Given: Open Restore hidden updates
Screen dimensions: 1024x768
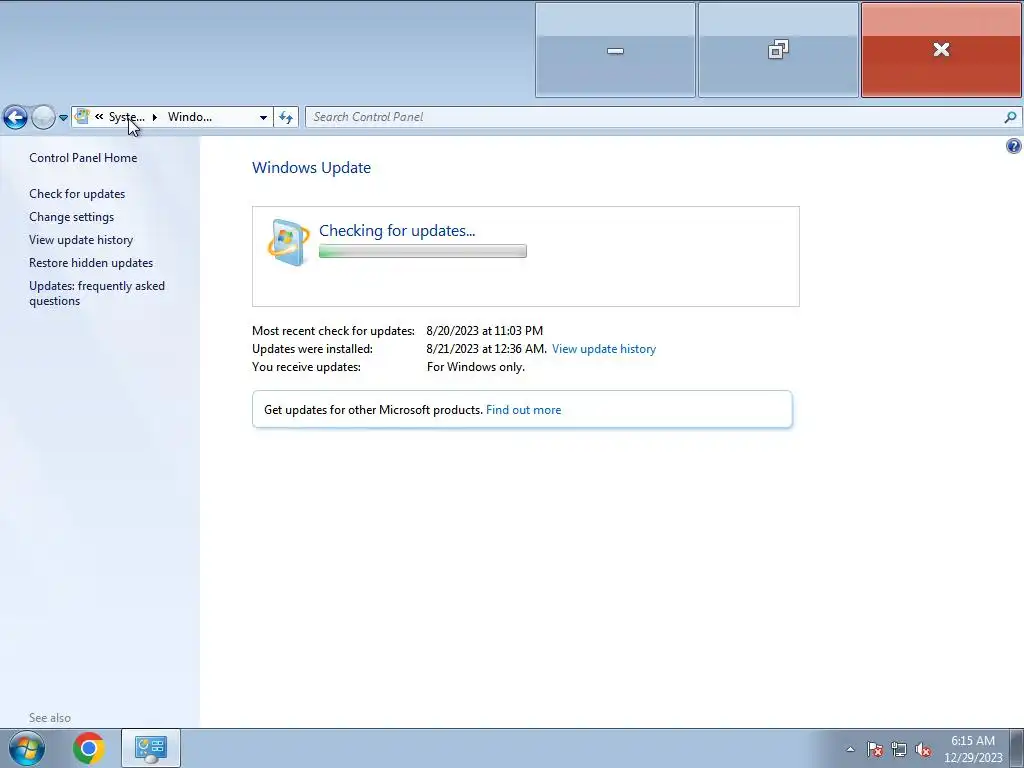Looking at the screenshot, I should click(x=91, y=263).
